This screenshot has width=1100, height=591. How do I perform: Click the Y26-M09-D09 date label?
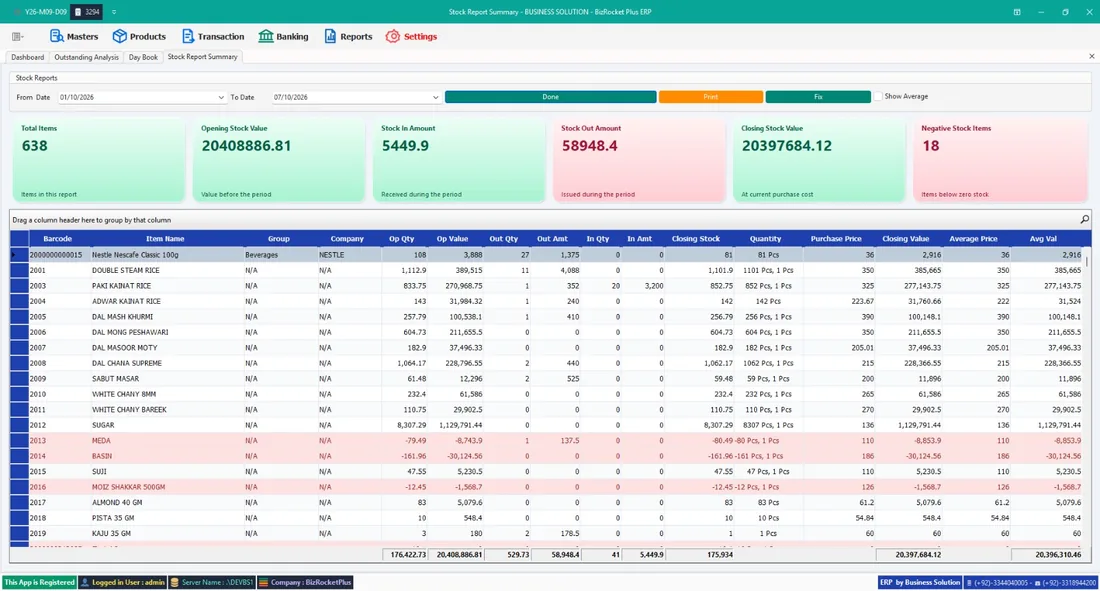coord(46,12)
